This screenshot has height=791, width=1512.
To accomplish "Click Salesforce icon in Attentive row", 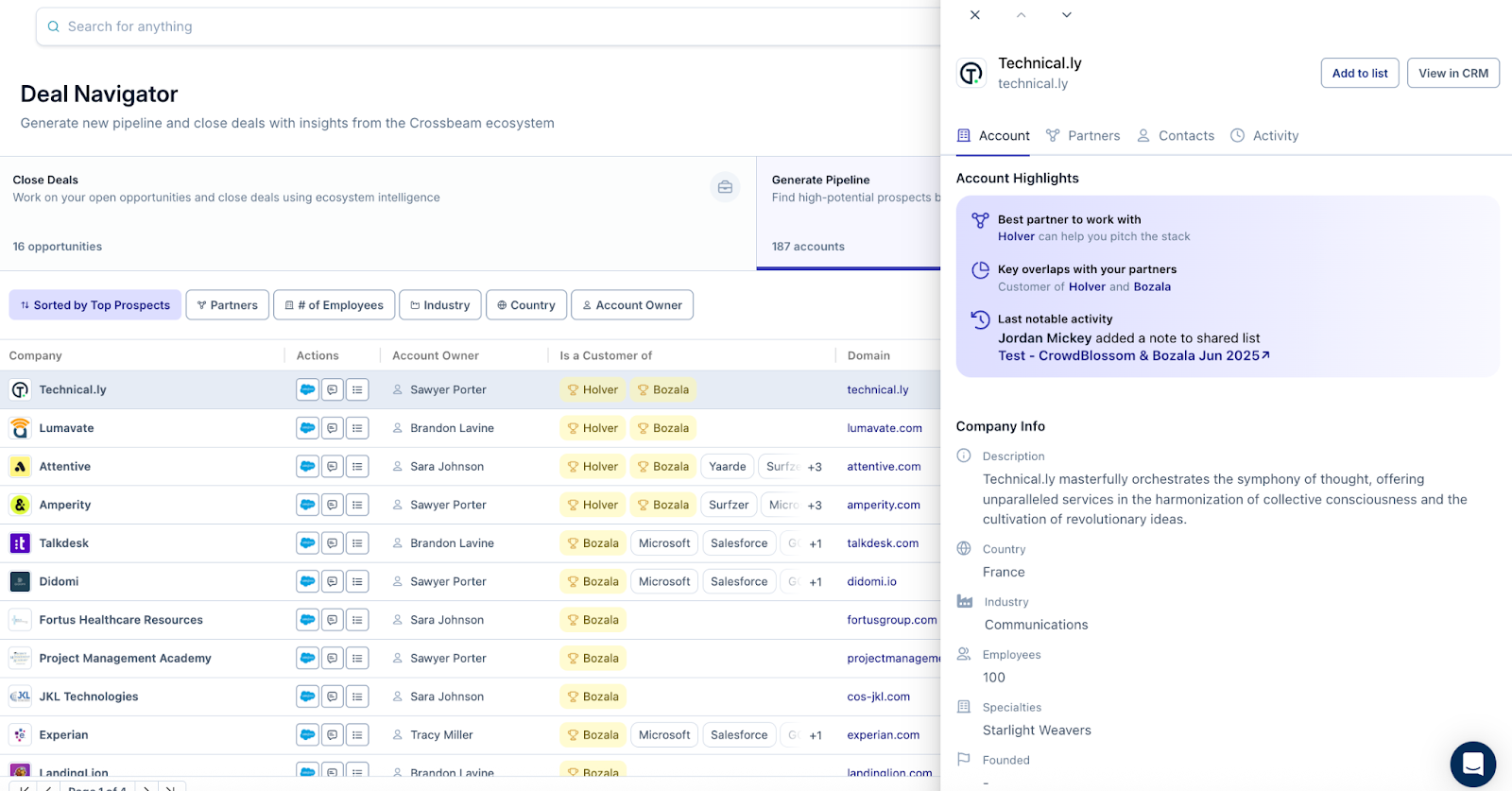I will [307, 467].
